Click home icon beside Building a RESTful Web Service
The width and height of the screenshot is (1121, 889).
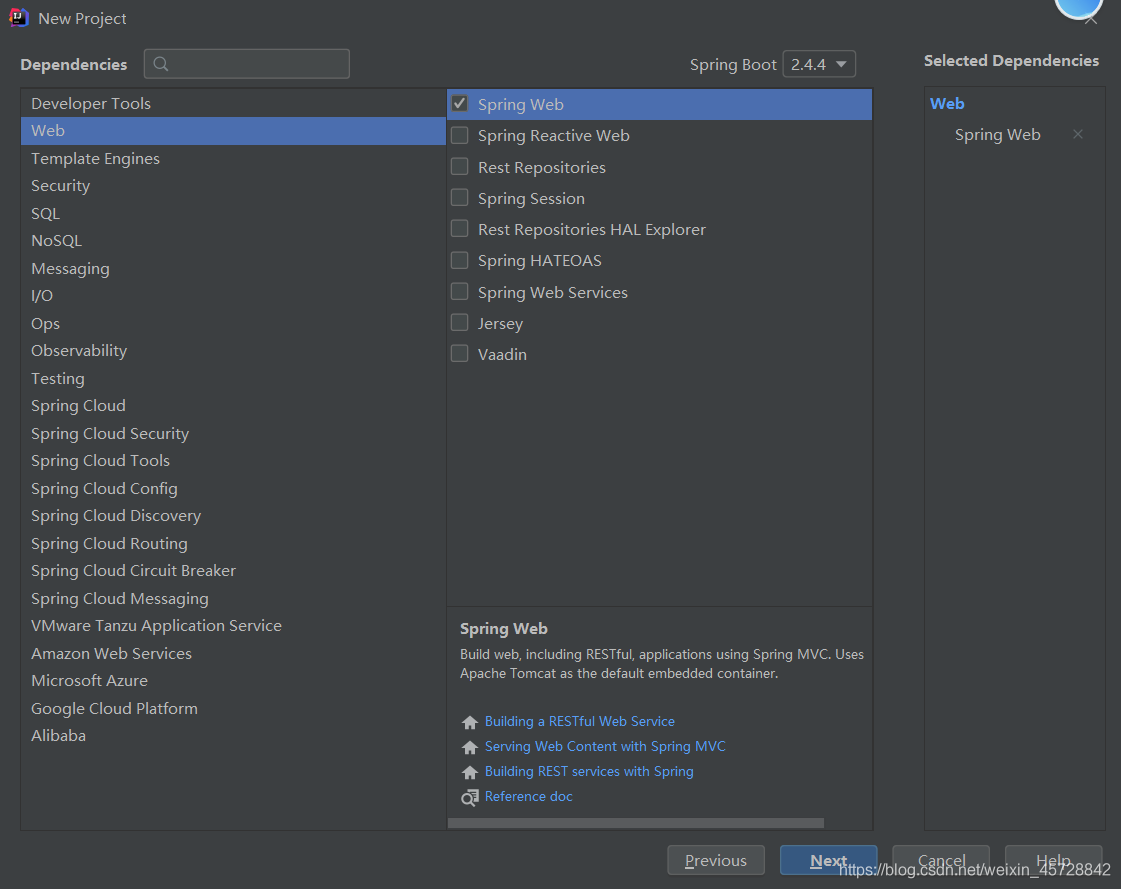(x=470, y=722)
